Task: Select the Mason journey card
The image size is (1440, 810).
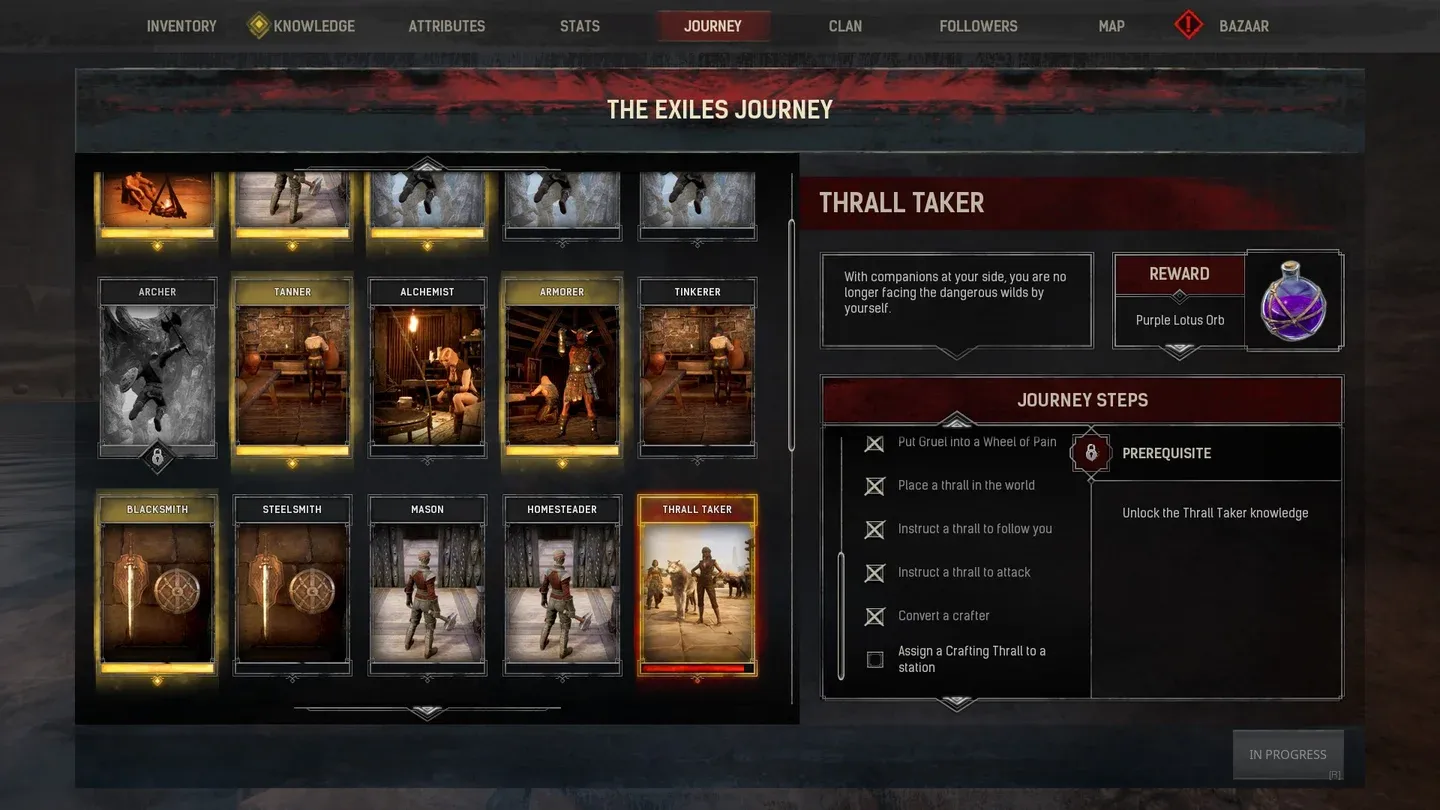Action: pos(427,586)
